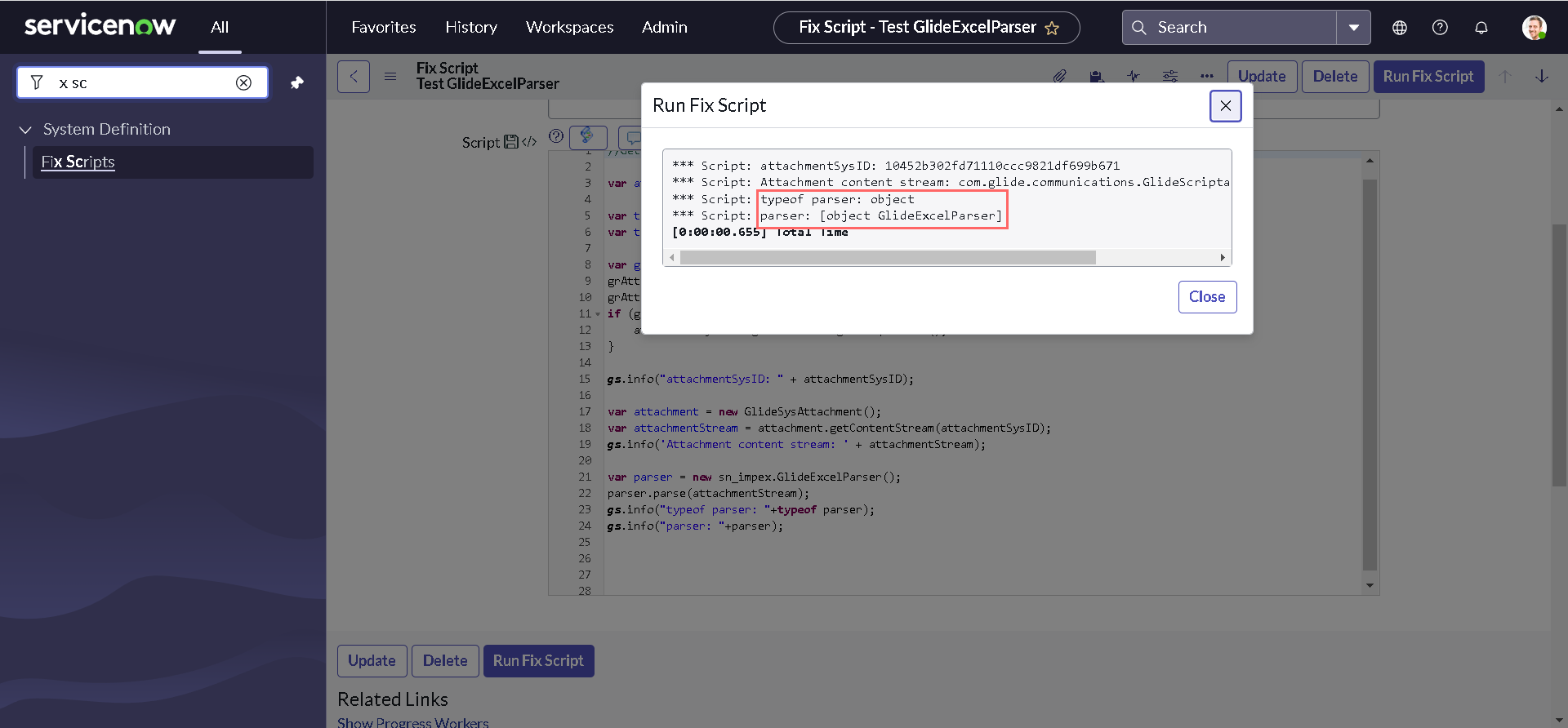Screen dimensions: 1568x728
Task: Clear the navigator filter text
Action: pyautogui.click(x=243, y=82)
